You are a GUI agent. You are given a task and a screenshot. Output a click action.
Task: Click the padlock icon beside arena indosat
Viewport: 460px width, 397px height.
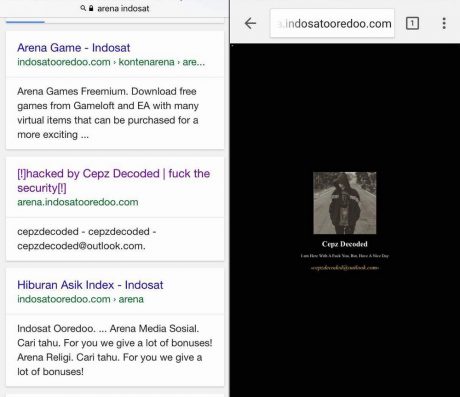pos(91,8)
